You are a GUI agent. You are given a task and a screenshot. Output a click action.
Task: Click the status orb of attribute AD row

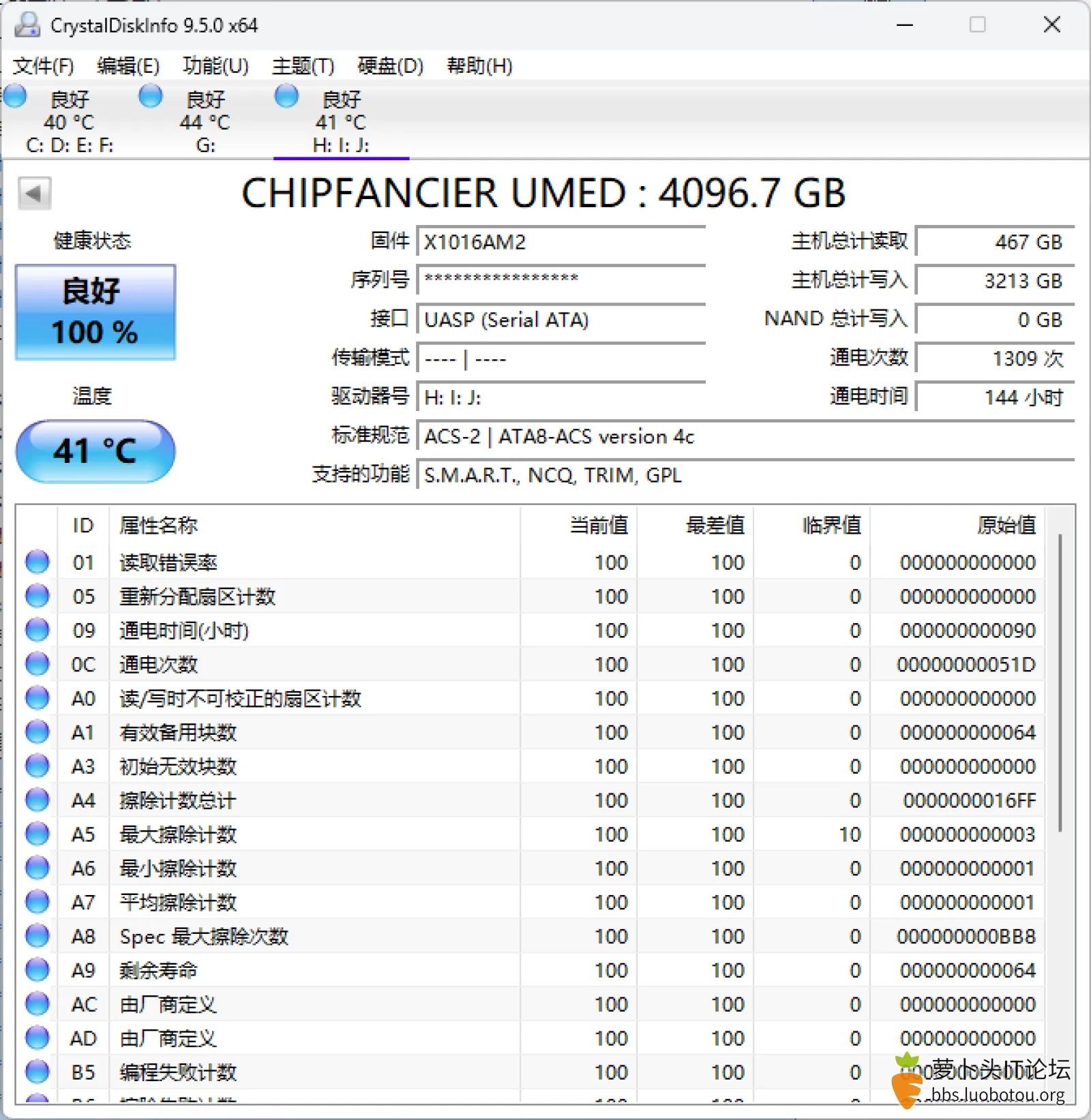[x=38, y=1038]
